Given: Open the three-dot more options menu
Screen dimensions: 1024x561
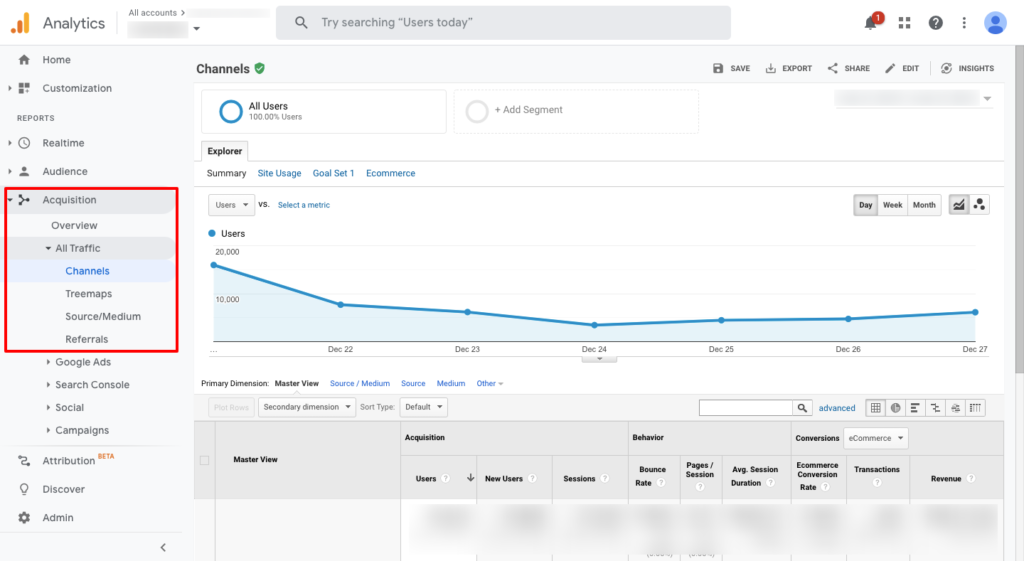Looking at the screenshot, I should pos(964,23).
